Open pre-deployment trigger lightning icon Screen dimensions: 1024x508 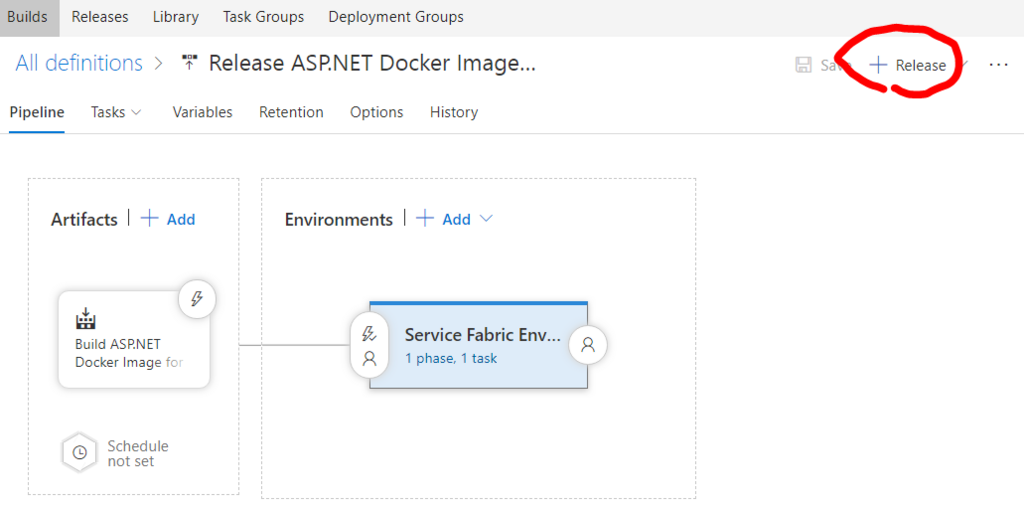(370, 334)
